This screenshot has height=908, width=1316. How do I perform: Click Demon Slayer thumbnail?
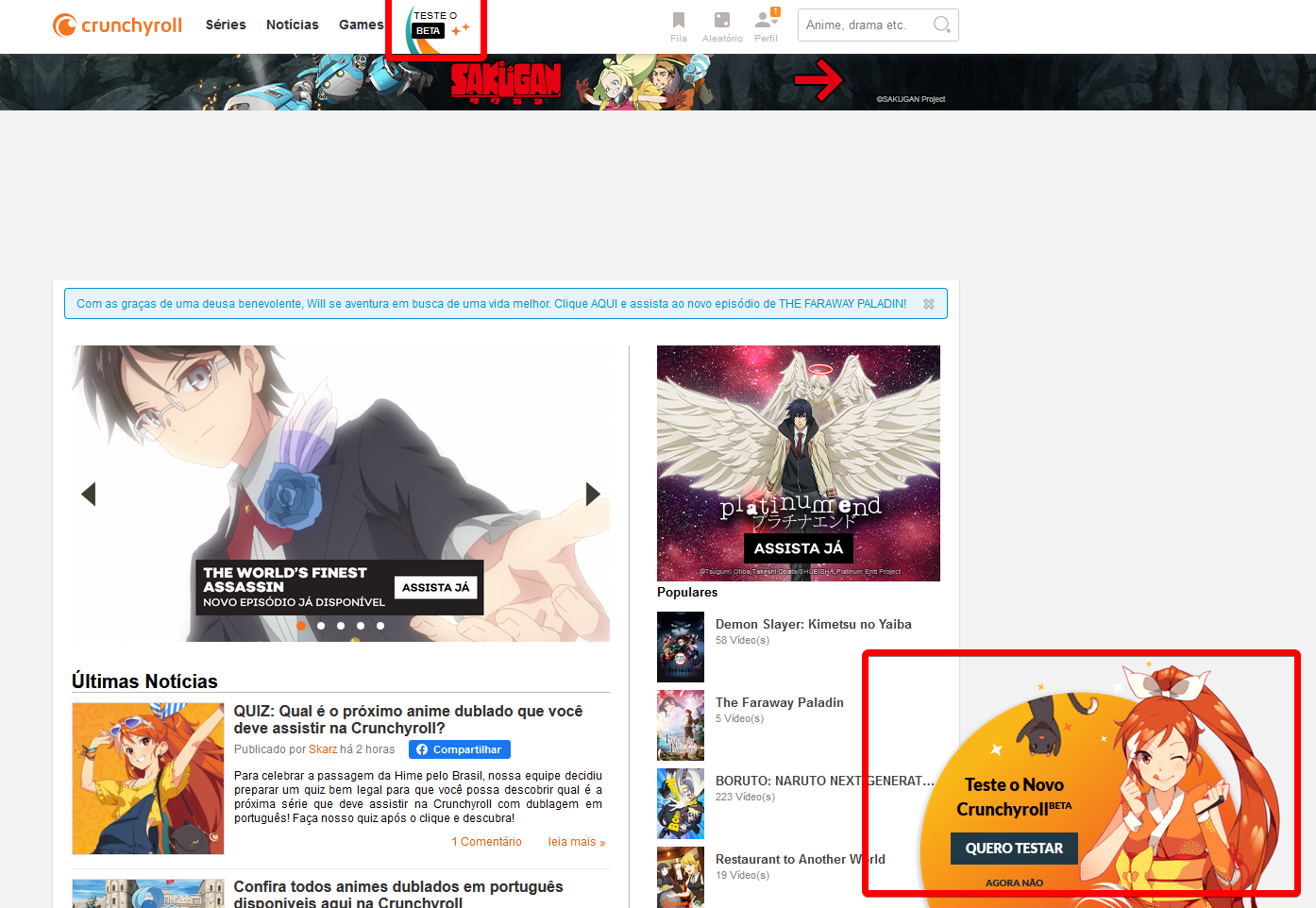click(x=681, y=647)
